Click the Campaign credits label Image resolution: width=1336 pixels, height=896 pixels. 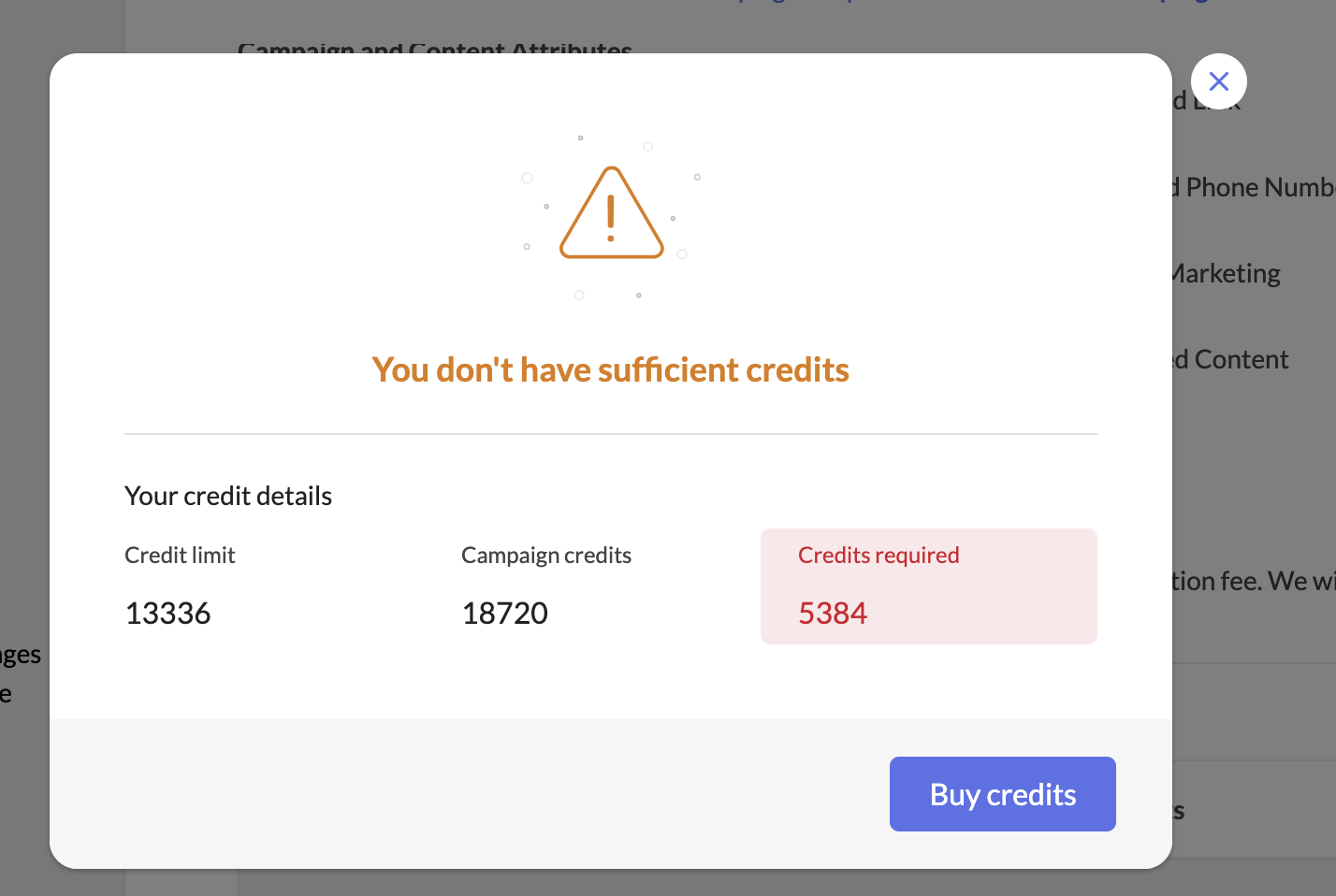coord(546,556)
